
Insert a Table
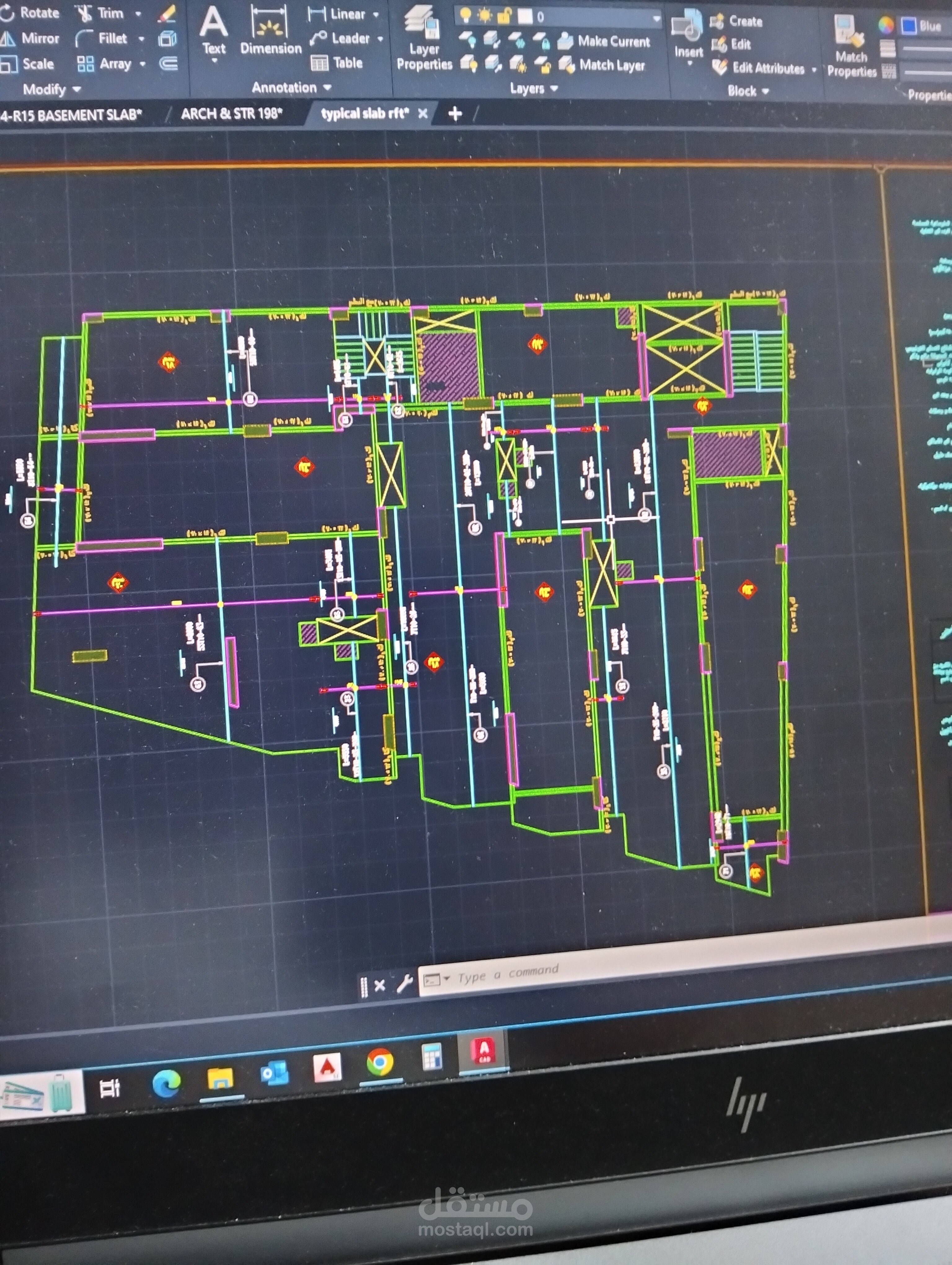pos(337,63)
